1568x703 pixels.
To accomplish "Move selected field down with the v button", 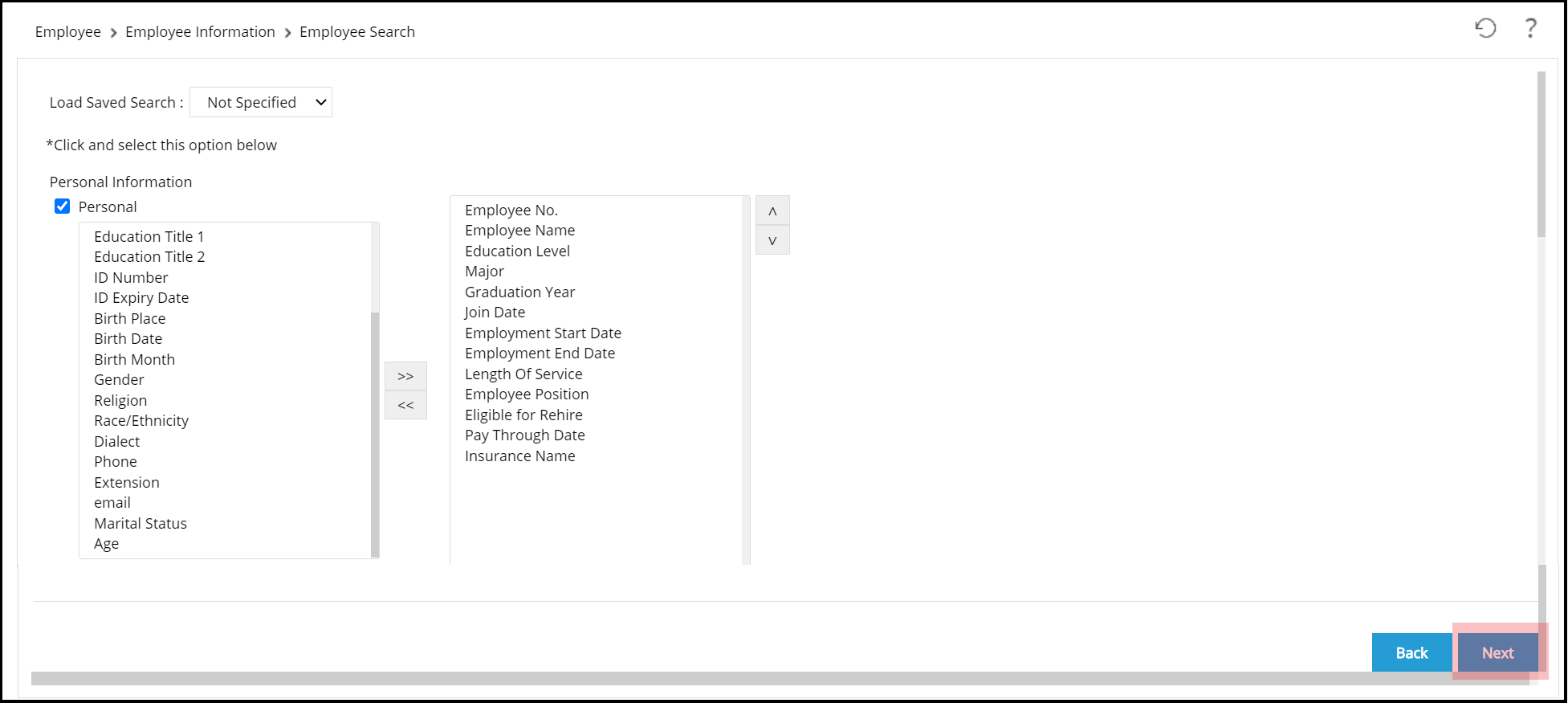I will tap(772, 240).
